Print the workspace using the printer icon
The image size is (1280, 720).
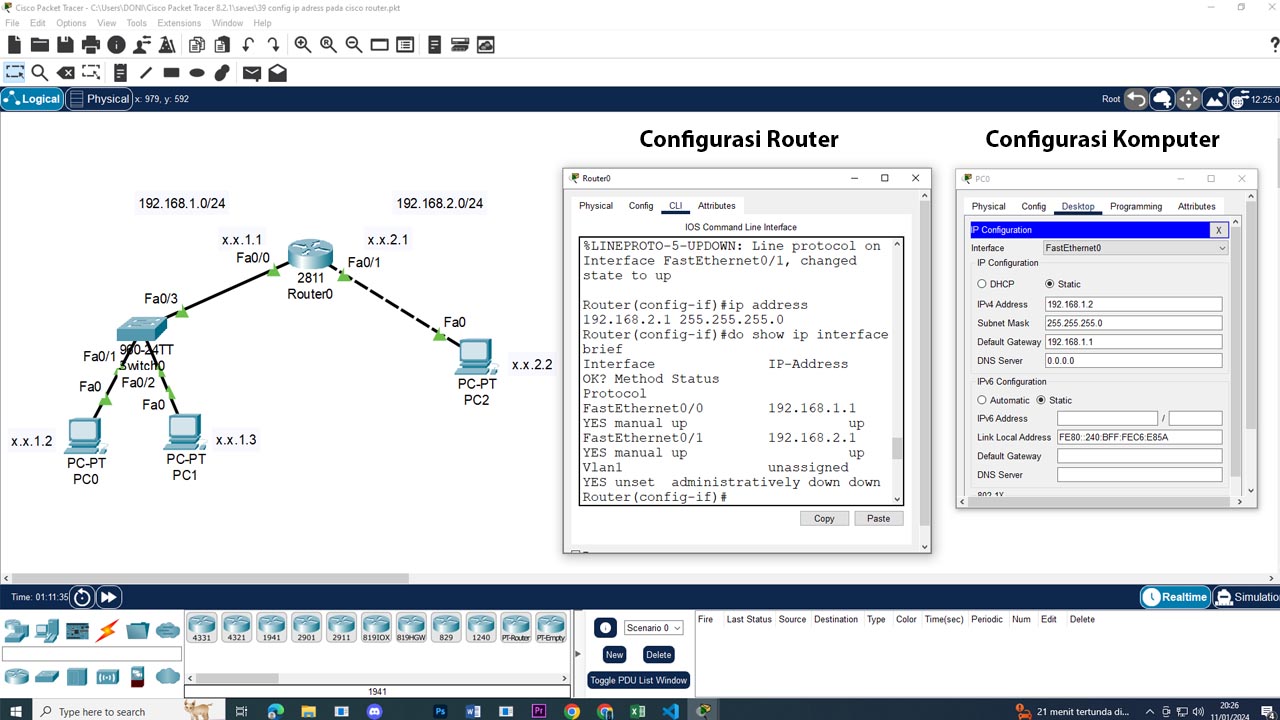tap(91, 45)
